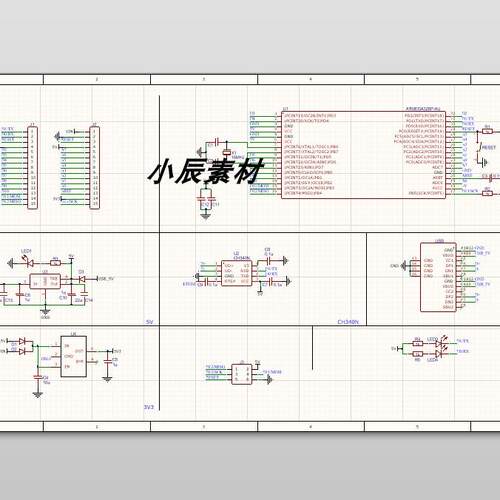This screenshot has height=500, width=500.
Task: Click the blue 3V3 section label
Action: pos(149,407)
